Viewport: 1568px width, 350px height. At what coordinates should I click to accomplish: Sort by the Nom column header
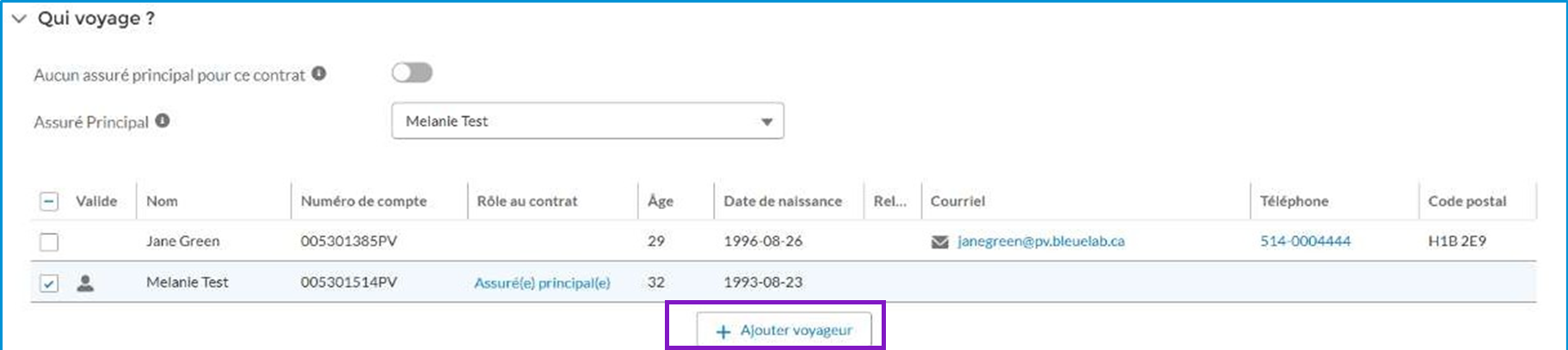pyautogui.click(x=162, y=201)
